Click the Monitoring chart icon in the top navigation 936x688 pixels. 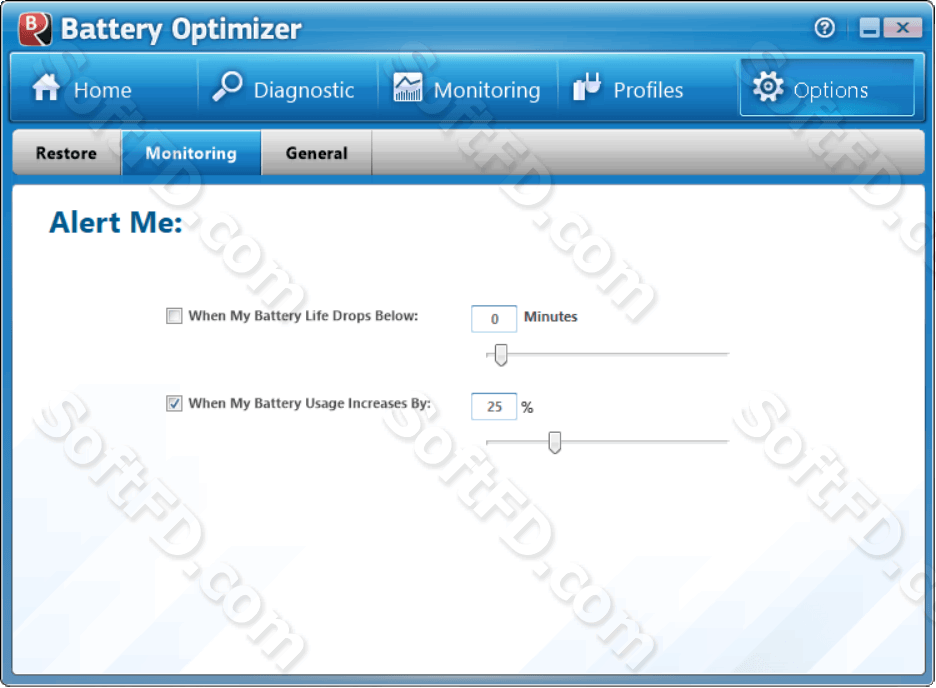tap(408, 88)
